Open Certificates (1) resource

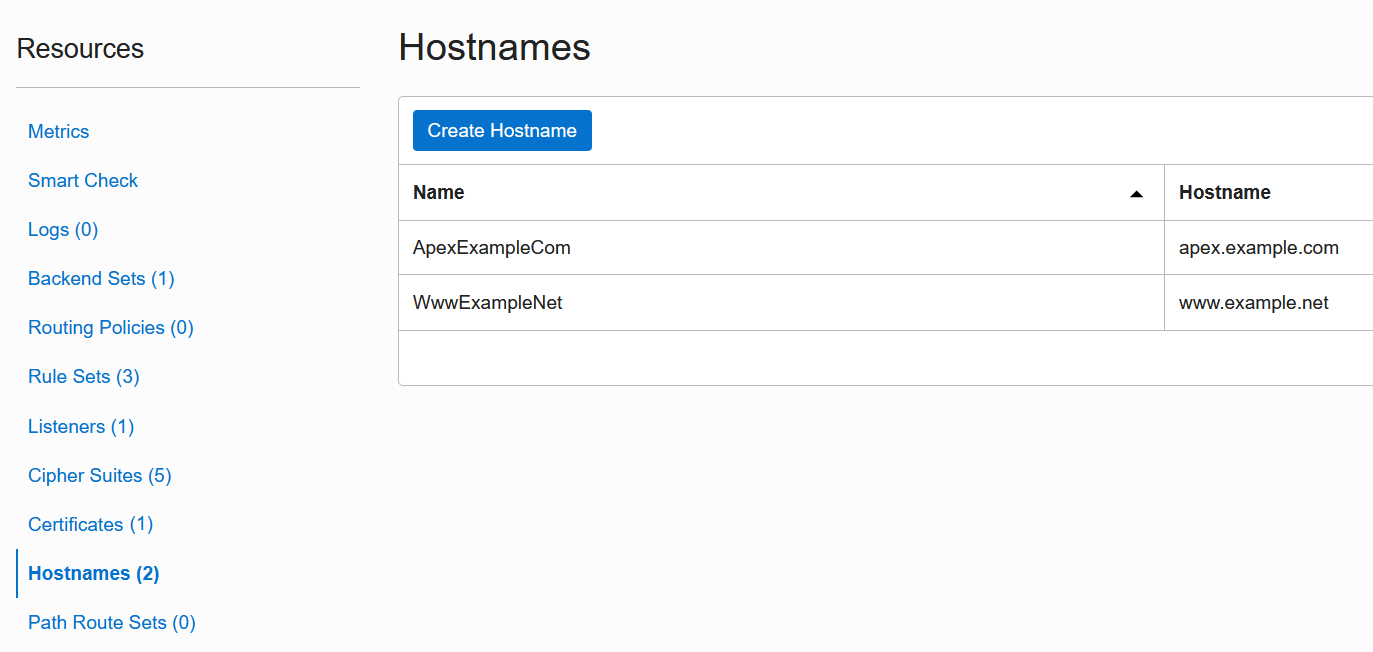click(91, 525)
